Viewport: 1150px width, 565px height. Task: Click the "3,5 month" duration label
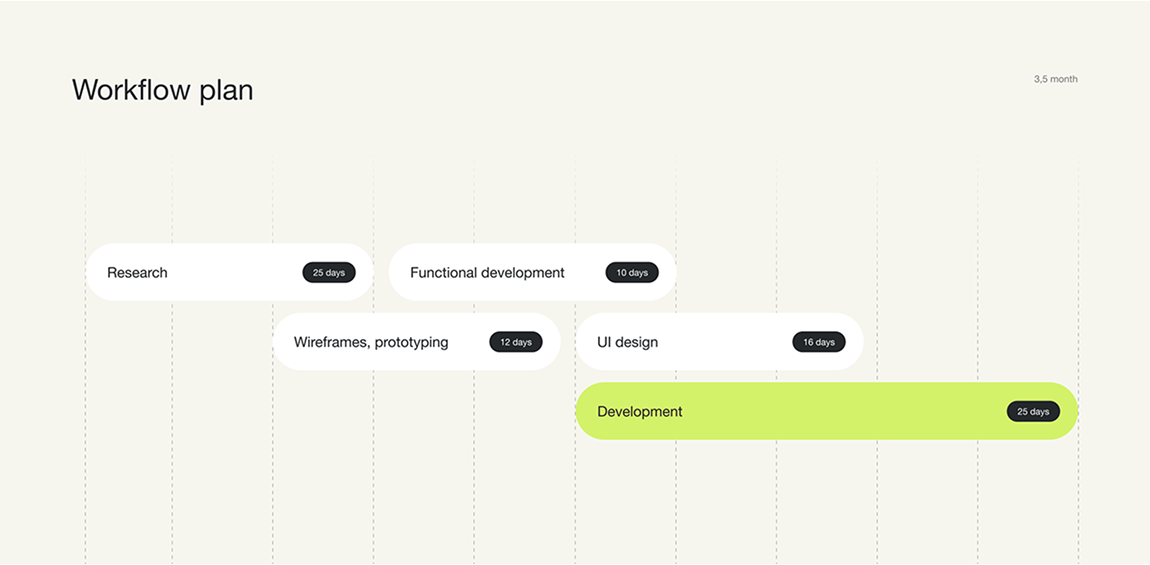(1055, 79)
